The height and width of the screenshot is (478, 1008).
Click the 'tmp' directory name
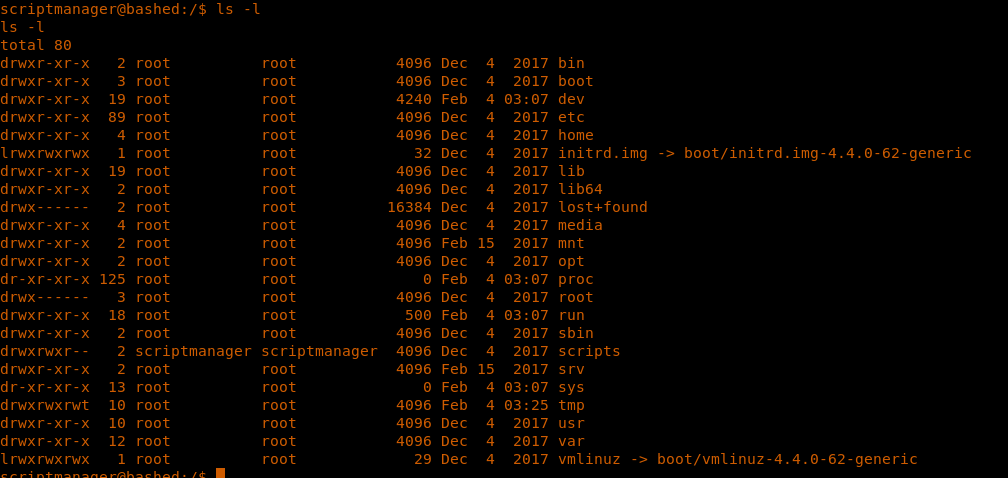point(571,405)
